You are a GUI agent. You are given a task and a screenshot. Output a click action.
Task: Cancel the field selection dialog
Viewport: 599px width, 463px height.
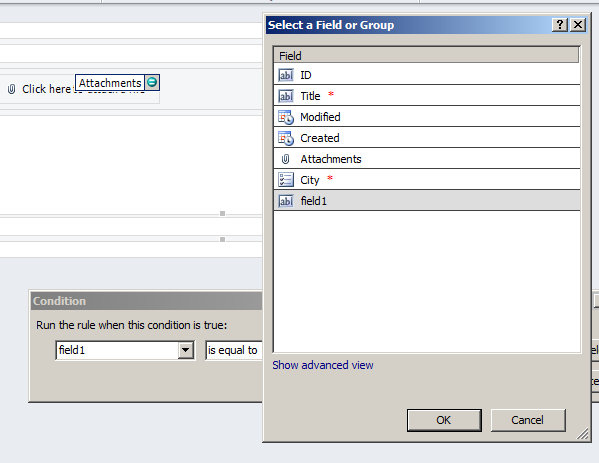pyautogui.click(x=528, y=420)
